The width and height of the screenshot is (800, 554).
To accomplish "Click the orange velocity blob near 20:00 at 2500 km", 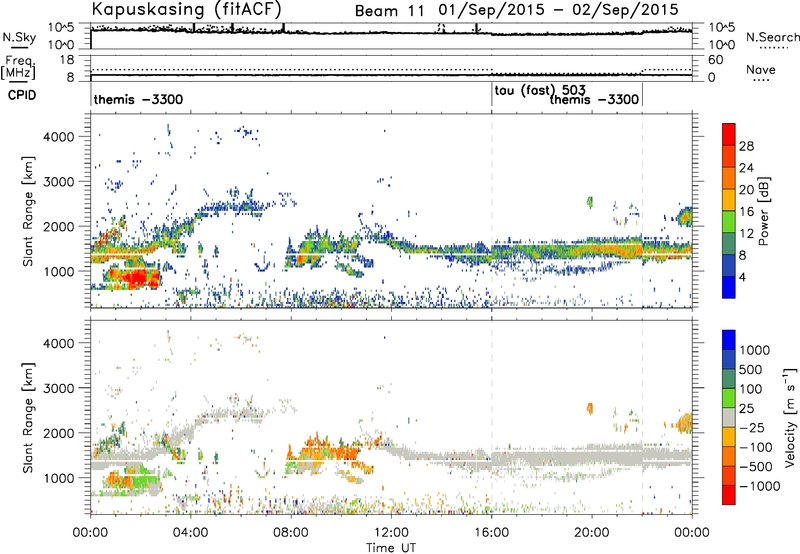I will 590,408.
